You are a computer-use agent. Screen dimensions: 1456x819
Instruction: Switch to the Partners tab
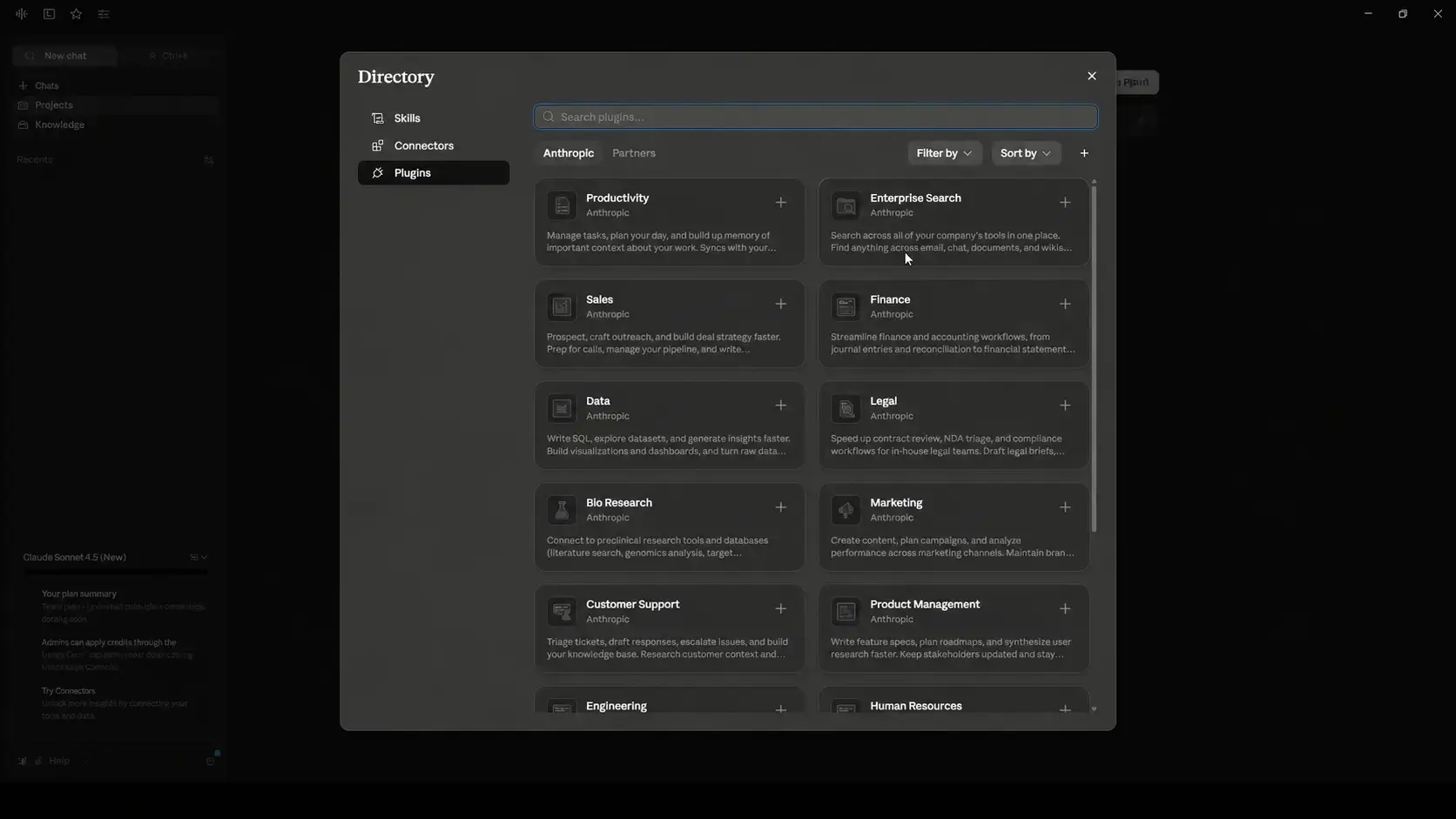click(x=633, y=153)
